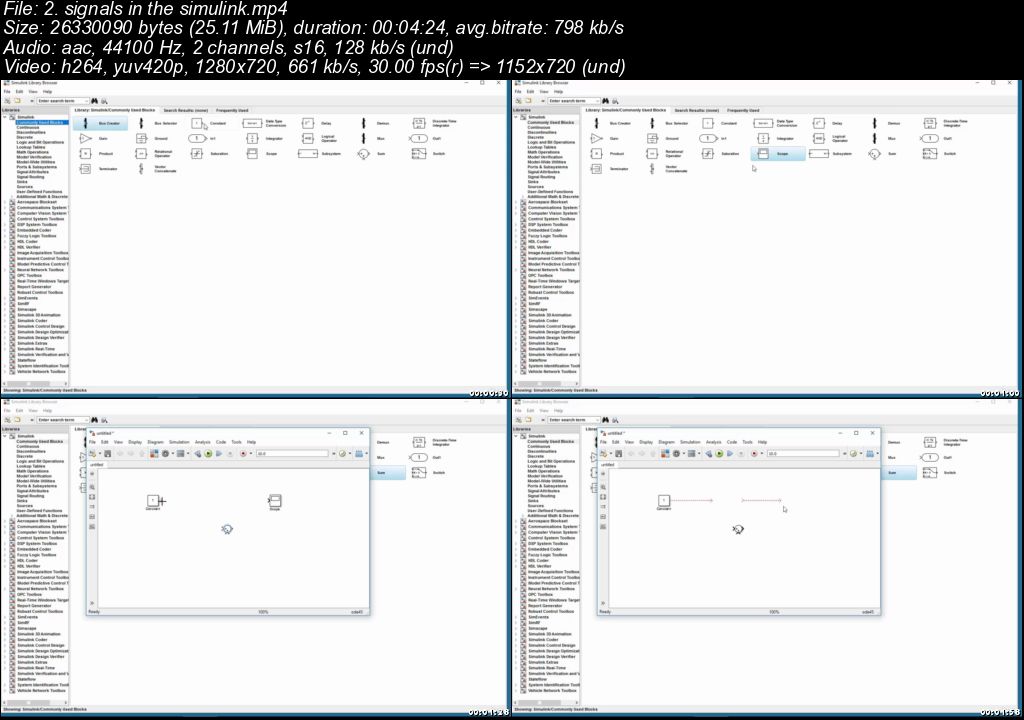Select the Product block in top-left frame
1024x720 pixels.
point(96,154)
